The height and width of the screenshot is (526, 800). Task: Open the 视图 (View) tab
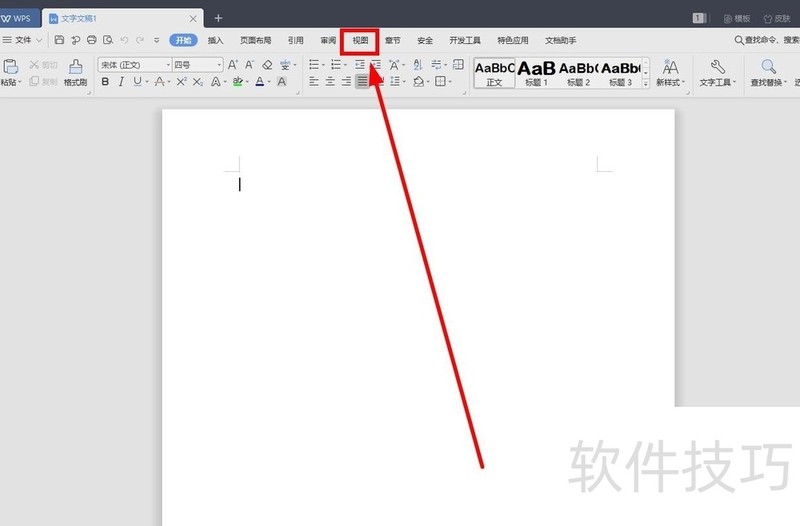(360, 40)
